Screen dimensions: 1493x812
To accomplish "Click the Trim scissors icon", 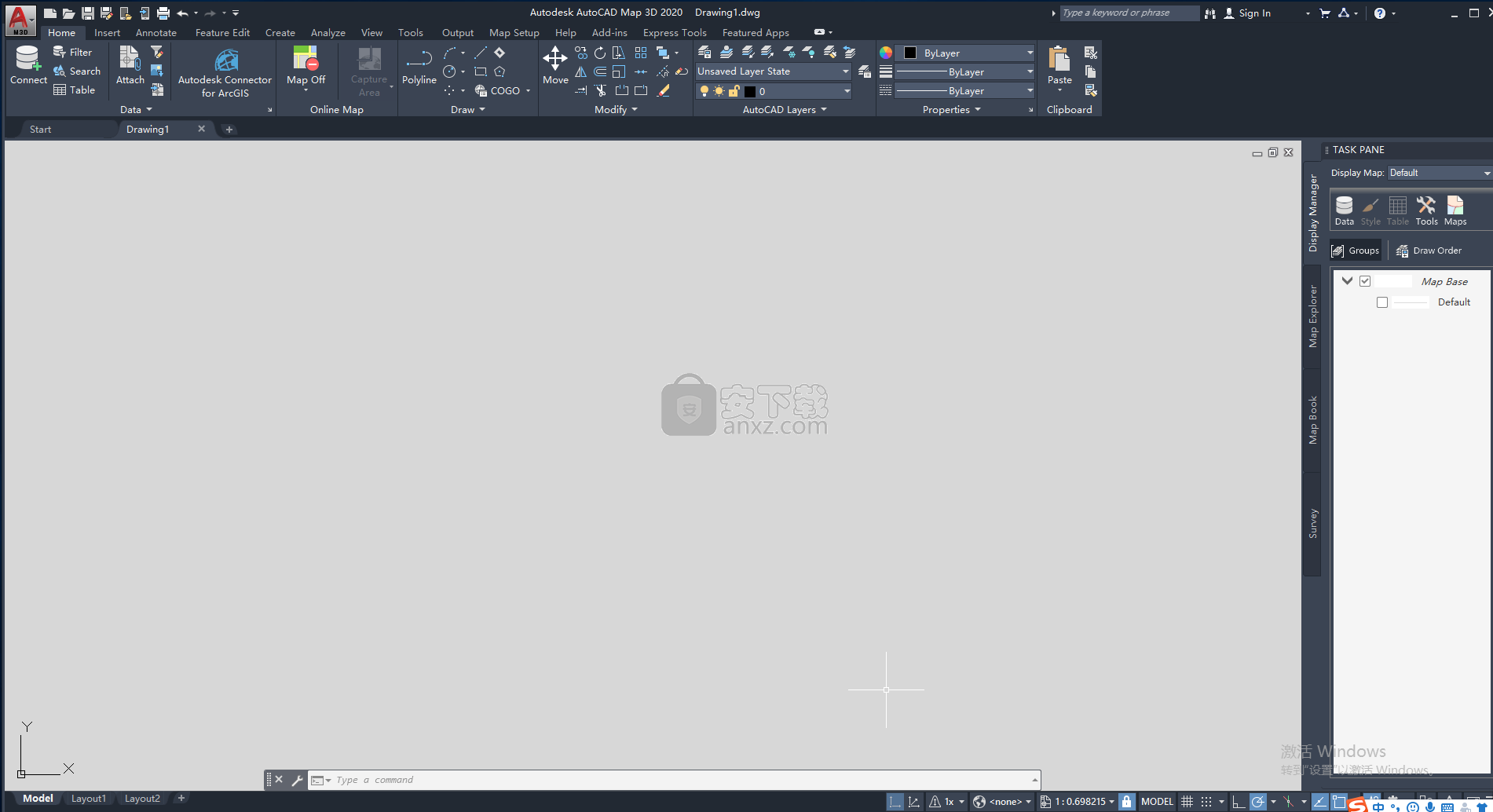I will click(600, 90).
